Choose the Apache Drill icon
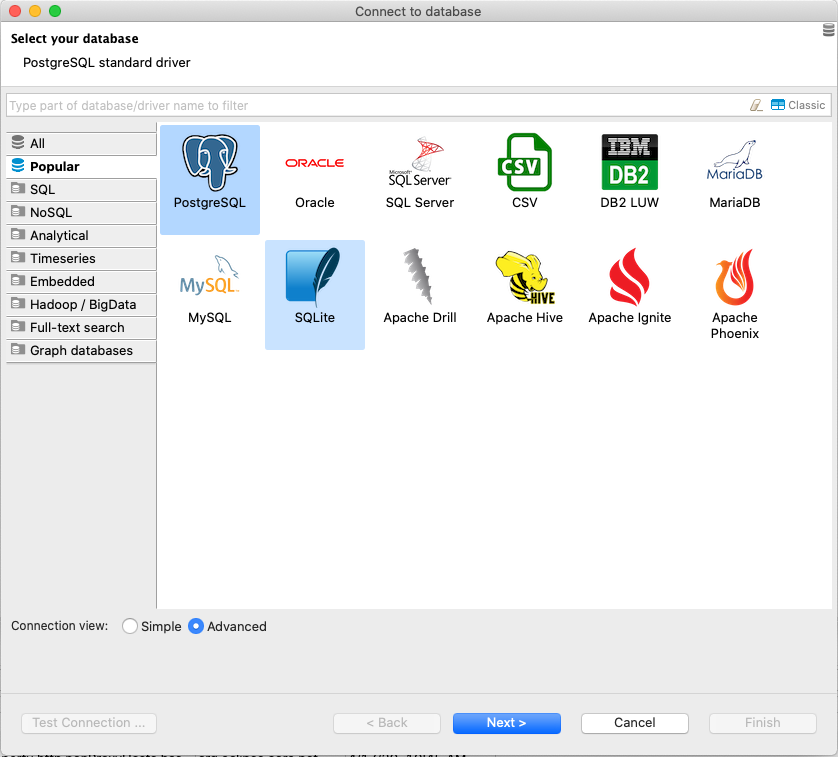838x757 pixels. tap(419, 276)
